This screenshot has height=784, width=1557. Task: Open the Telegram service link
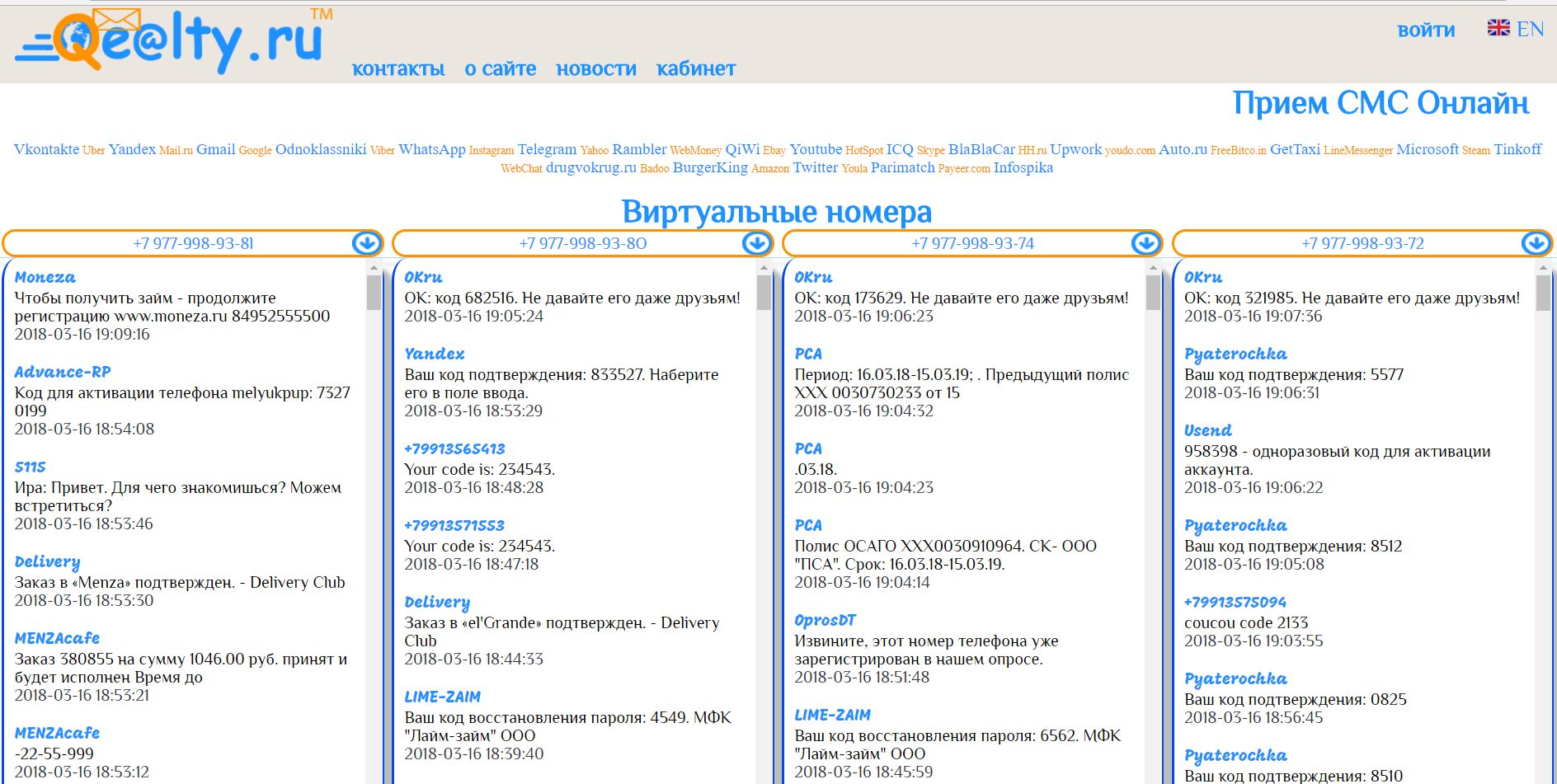[x=547, y=149]
